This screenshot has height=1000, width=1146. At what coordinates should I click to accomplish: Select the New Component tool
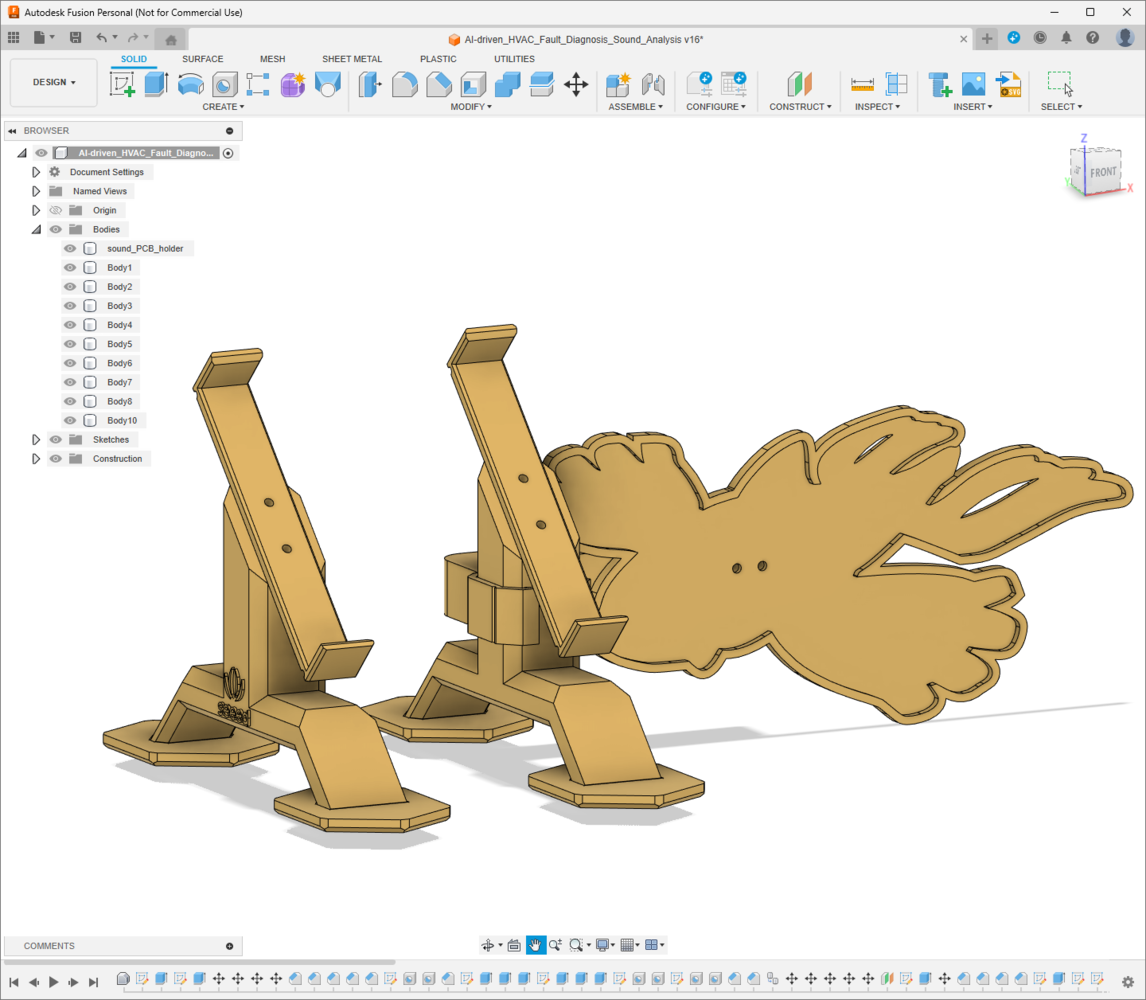point(618,85)
